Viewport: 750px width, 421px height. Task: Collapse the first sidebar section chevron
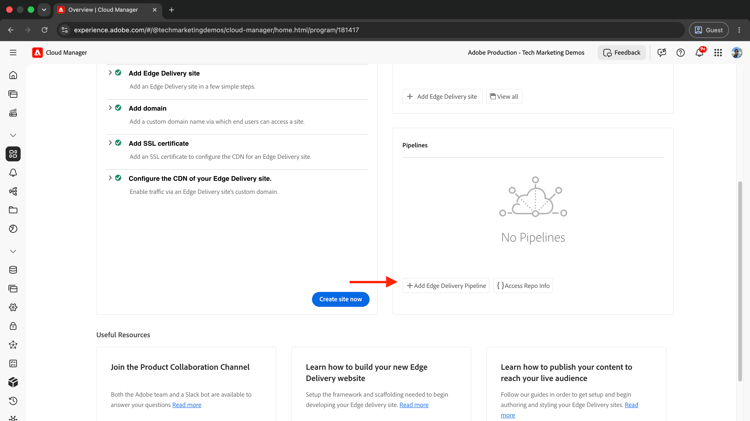click(x=13, y=135)
